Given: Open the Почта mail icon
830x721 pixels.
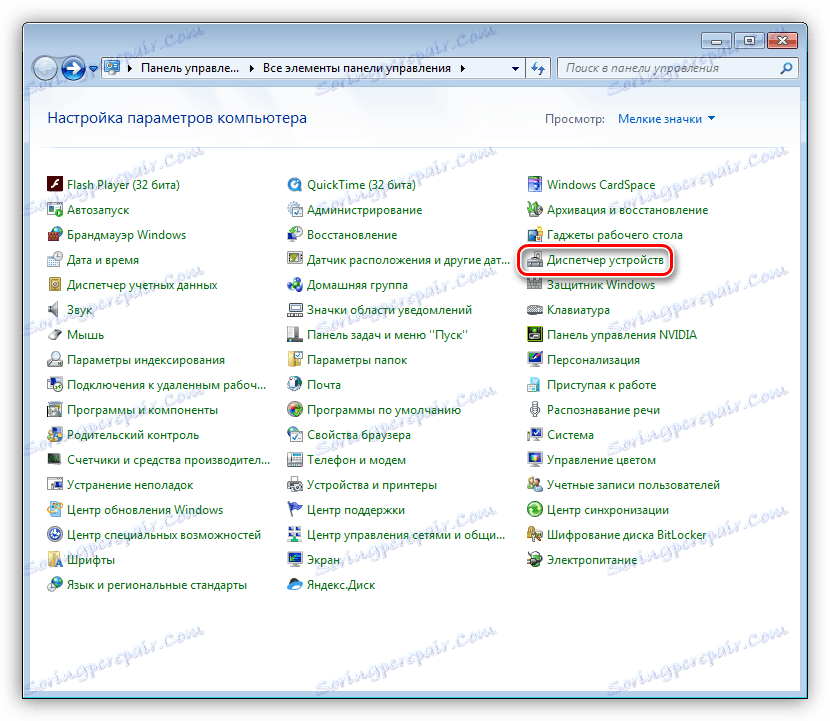Looking at the screenshot, I should [x=295, y=384].
